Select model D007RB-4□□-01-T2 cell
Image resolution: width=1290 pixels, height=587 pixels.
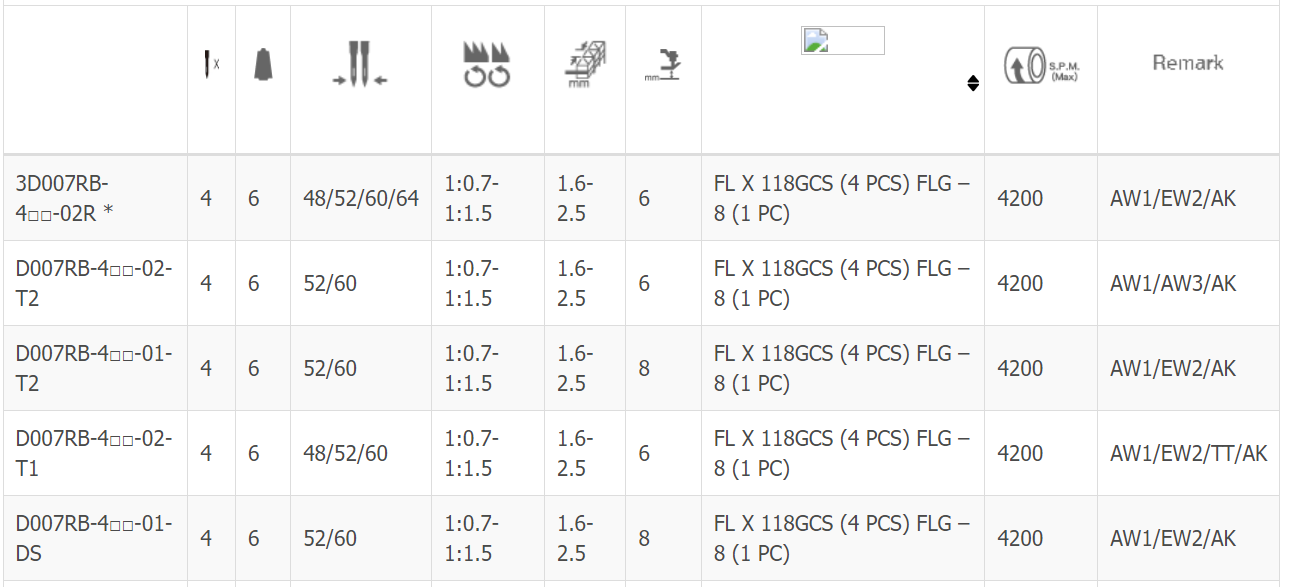pyautogui.click(x=95, y=368)
